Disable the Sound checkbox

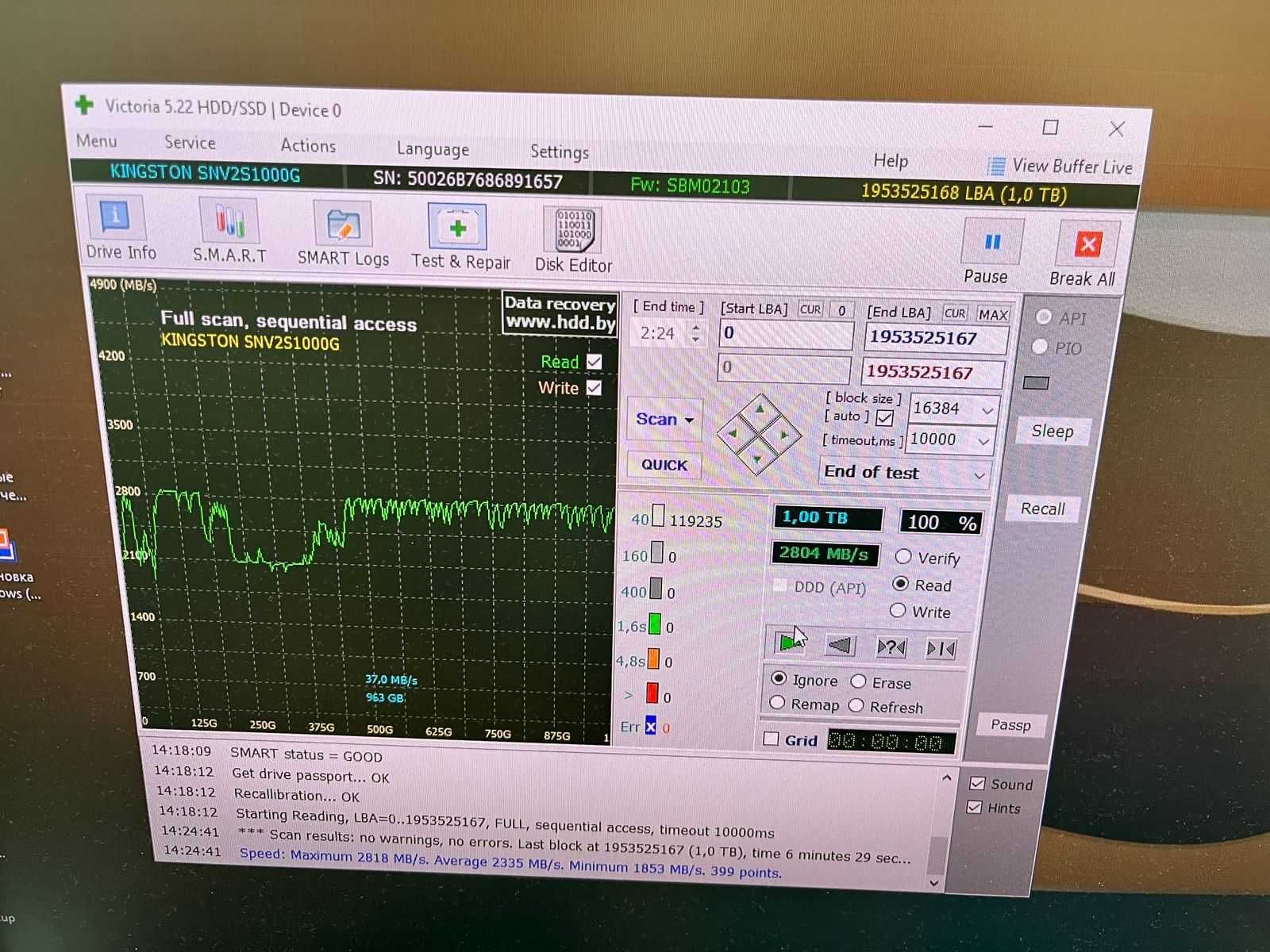[x=977, y=784]
